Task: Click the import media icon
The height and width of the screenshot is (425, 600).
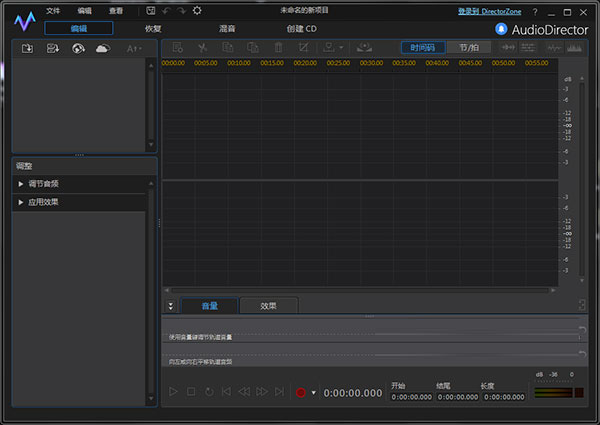Action: pyautogui.click(x=27, y=49)
